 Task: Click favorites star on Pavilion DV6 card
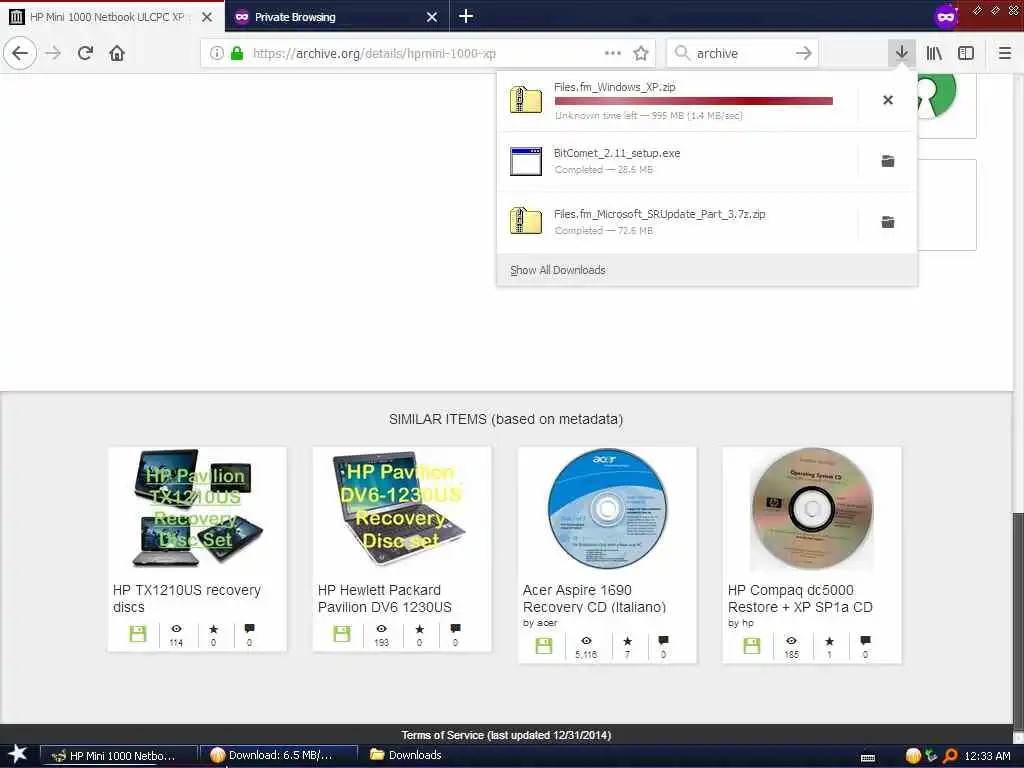[419, 628]
